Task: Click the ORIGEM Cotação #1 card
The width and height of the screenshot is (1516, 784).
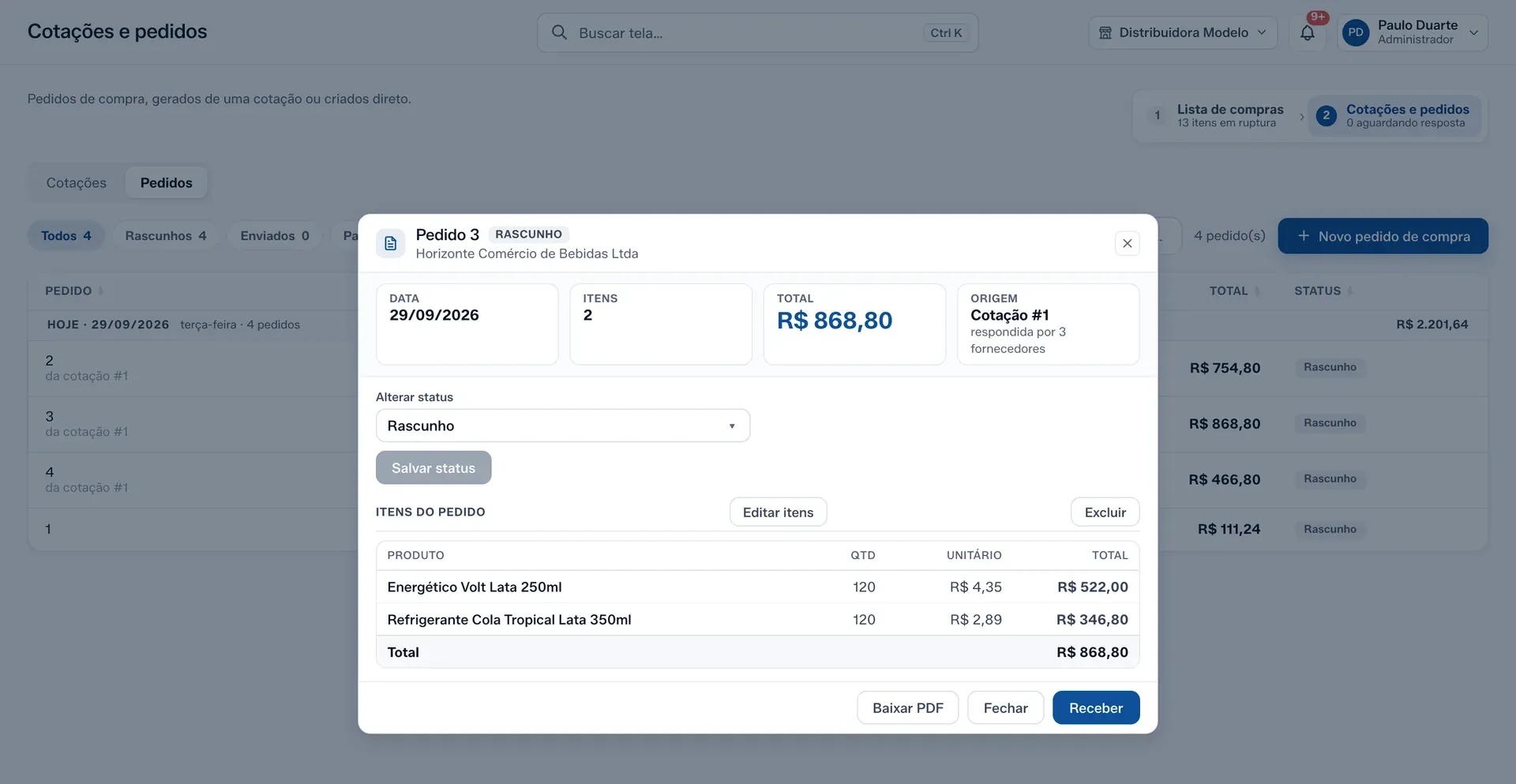Action: pos(1048,324)
